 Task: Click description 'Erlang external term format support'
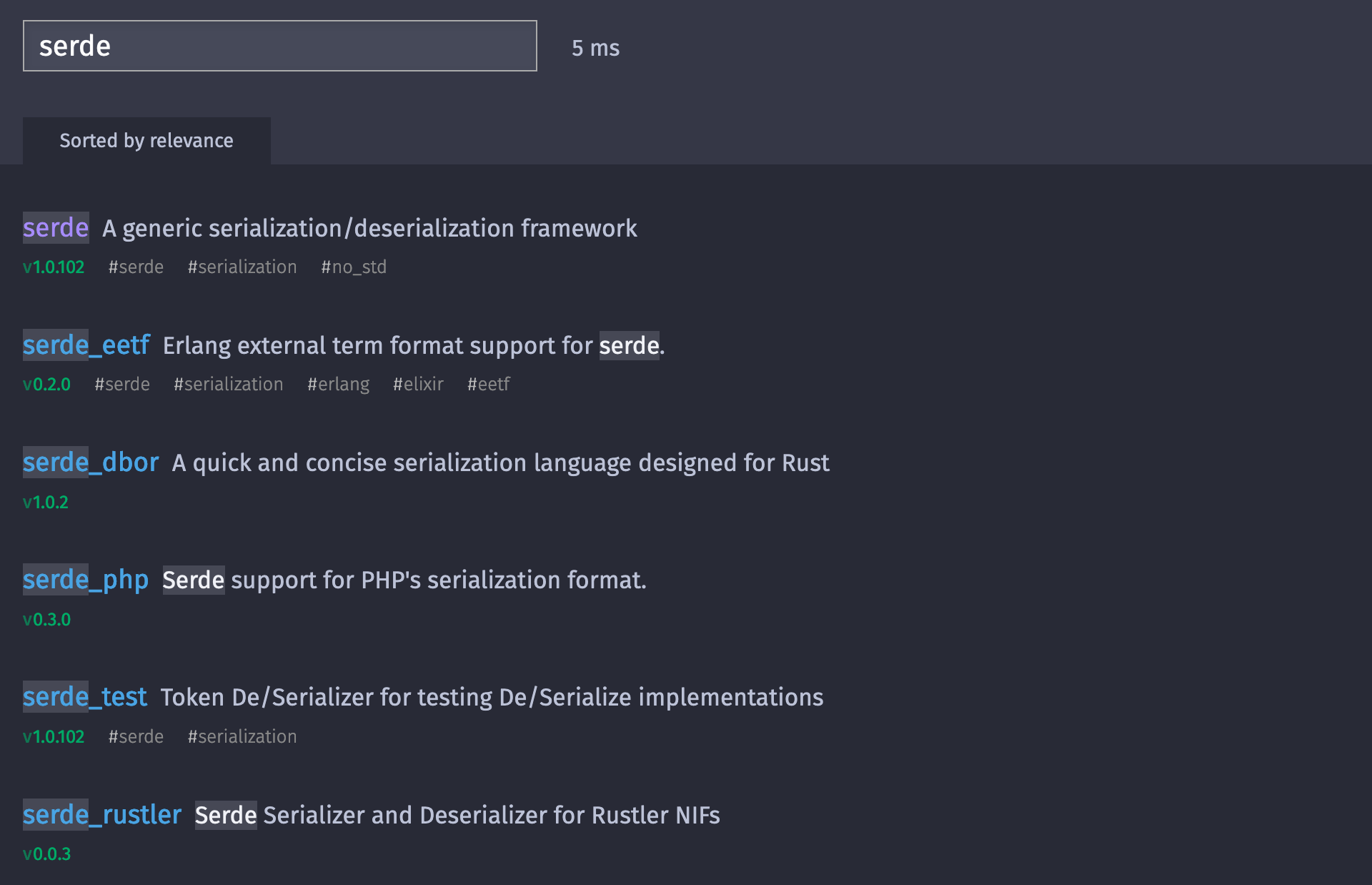pos(414,345)
